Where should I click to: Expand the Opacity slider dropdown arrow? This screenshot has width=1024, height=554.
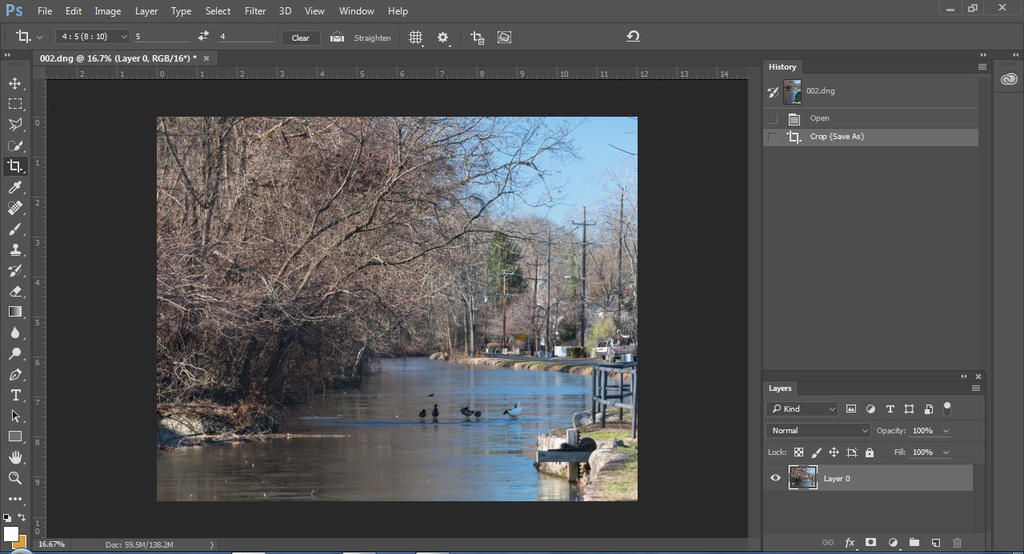click(x=946, y=430)
